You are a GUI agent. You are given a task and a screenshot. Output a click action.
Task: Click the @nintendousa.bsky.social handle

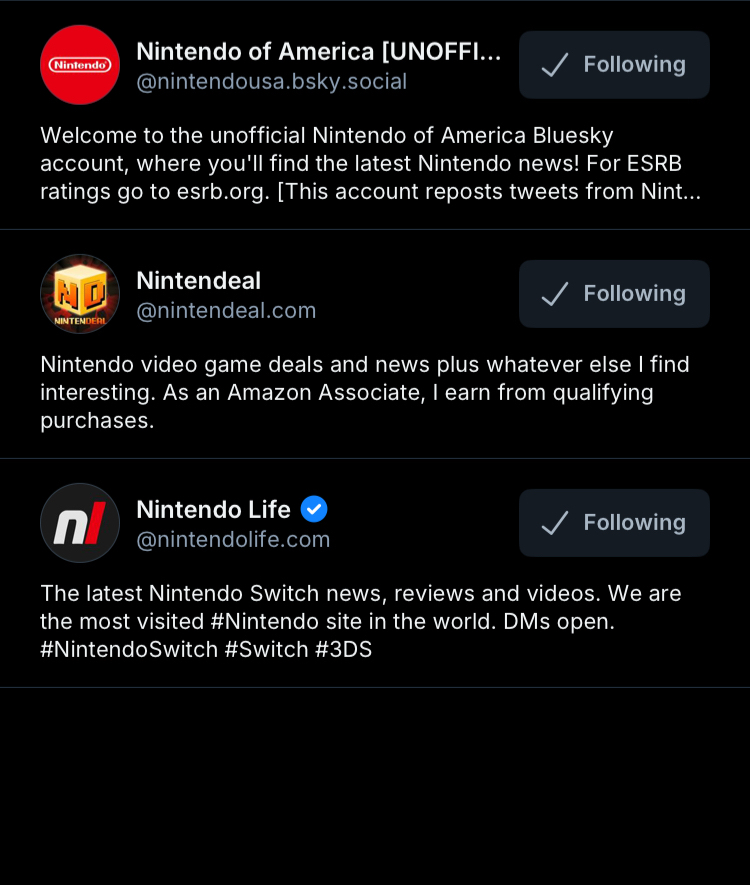[271, 82]
